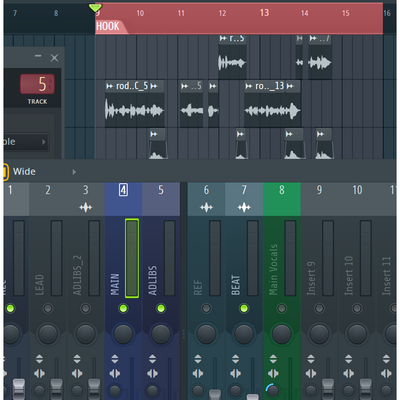Click the phase invert arrows on MAIN track
Image resolution: width=400 pixels, height=400 pixels.
tap(115, 359)
